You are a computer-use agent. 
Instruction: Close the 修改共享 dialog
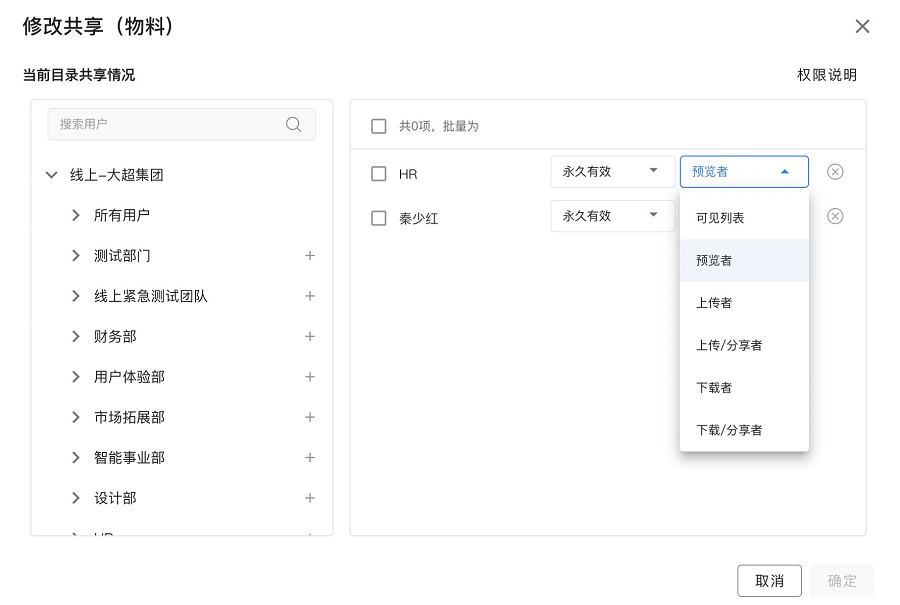coord(862,27)
